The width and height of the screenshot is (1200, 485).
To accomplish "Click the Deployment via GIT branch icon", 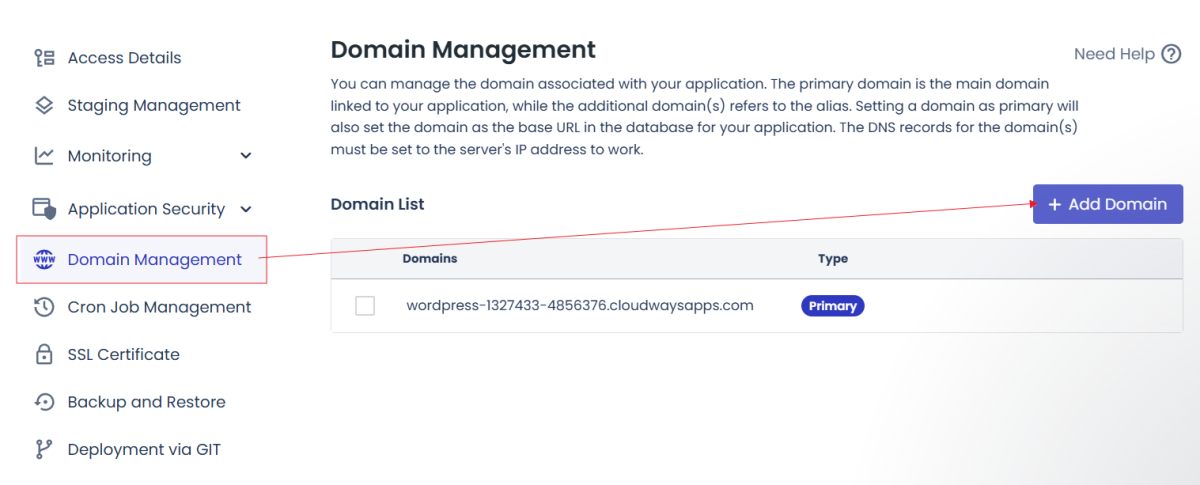I will 44,450.
